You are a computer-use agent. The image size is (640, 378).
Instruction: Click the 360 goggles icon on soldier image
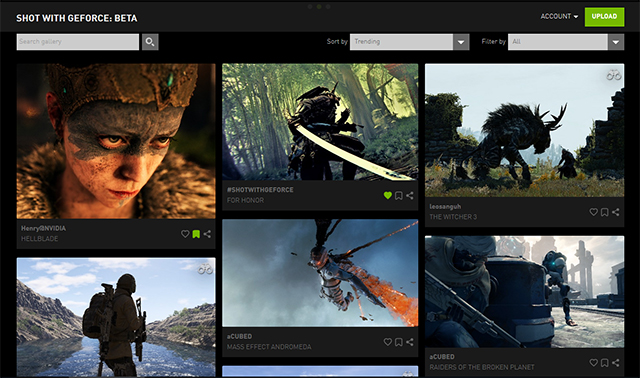(x=205, y=269)
